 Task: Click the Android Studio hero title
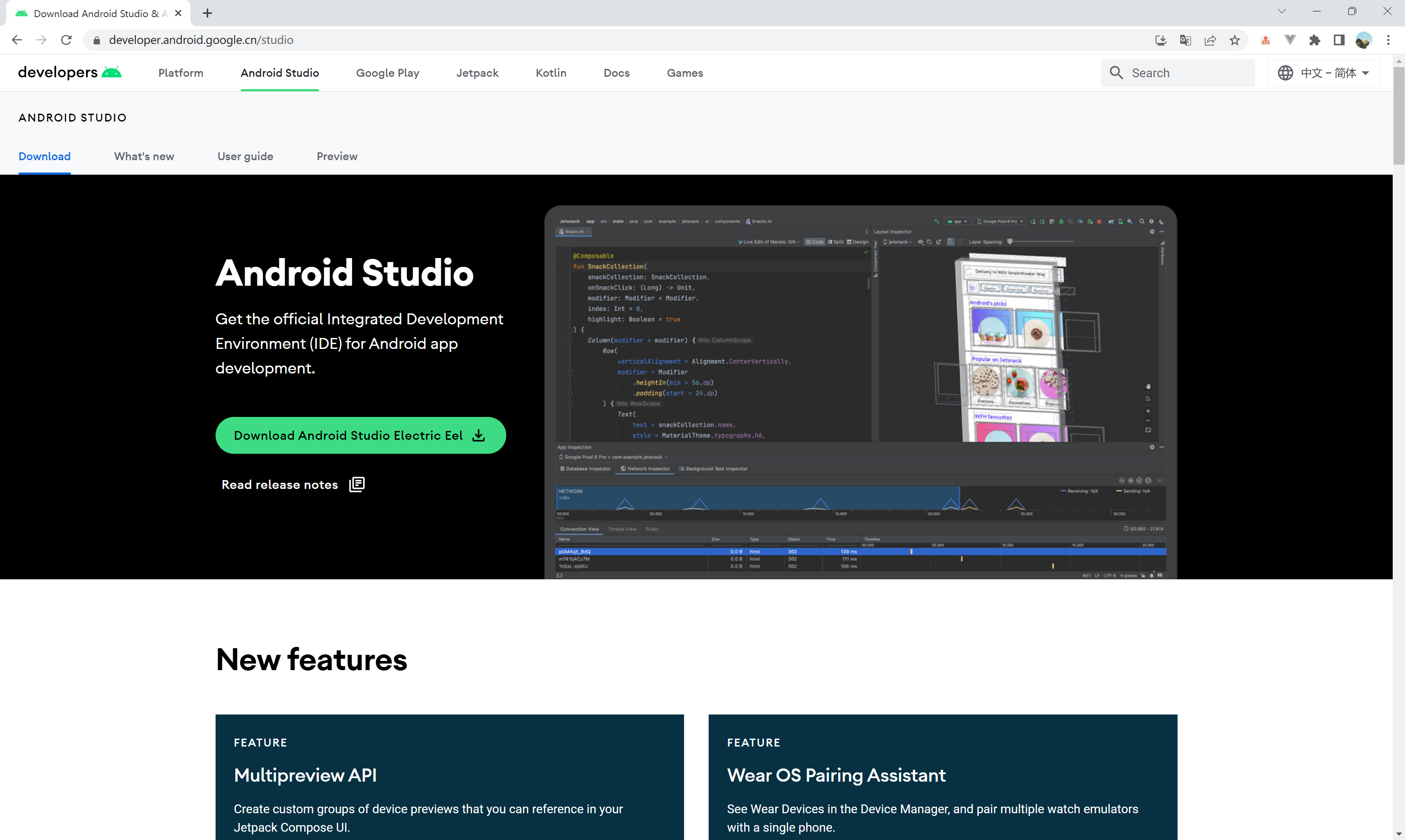coord(344,273)
